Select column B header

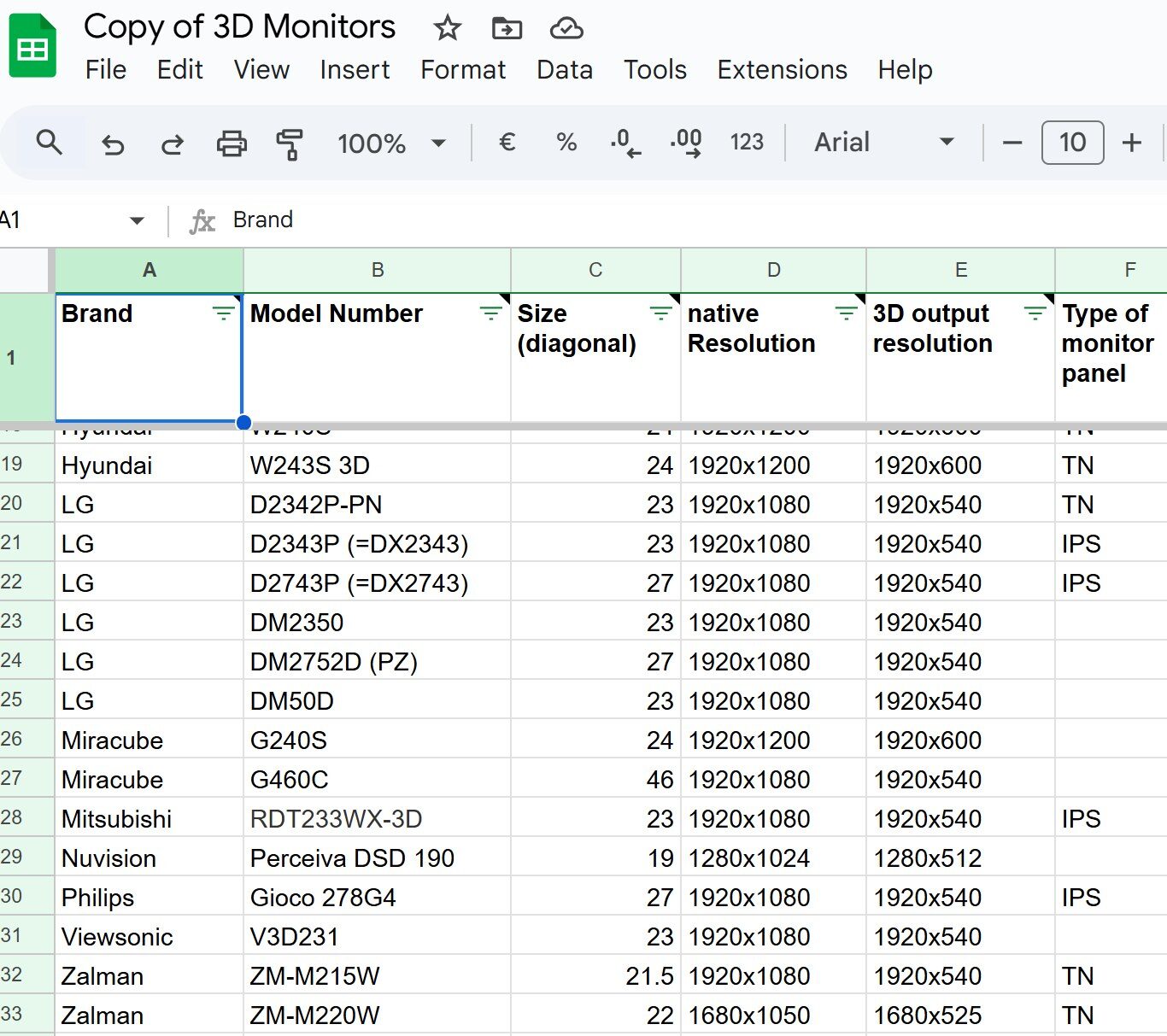pyautogui.click(x=378, y=271)
